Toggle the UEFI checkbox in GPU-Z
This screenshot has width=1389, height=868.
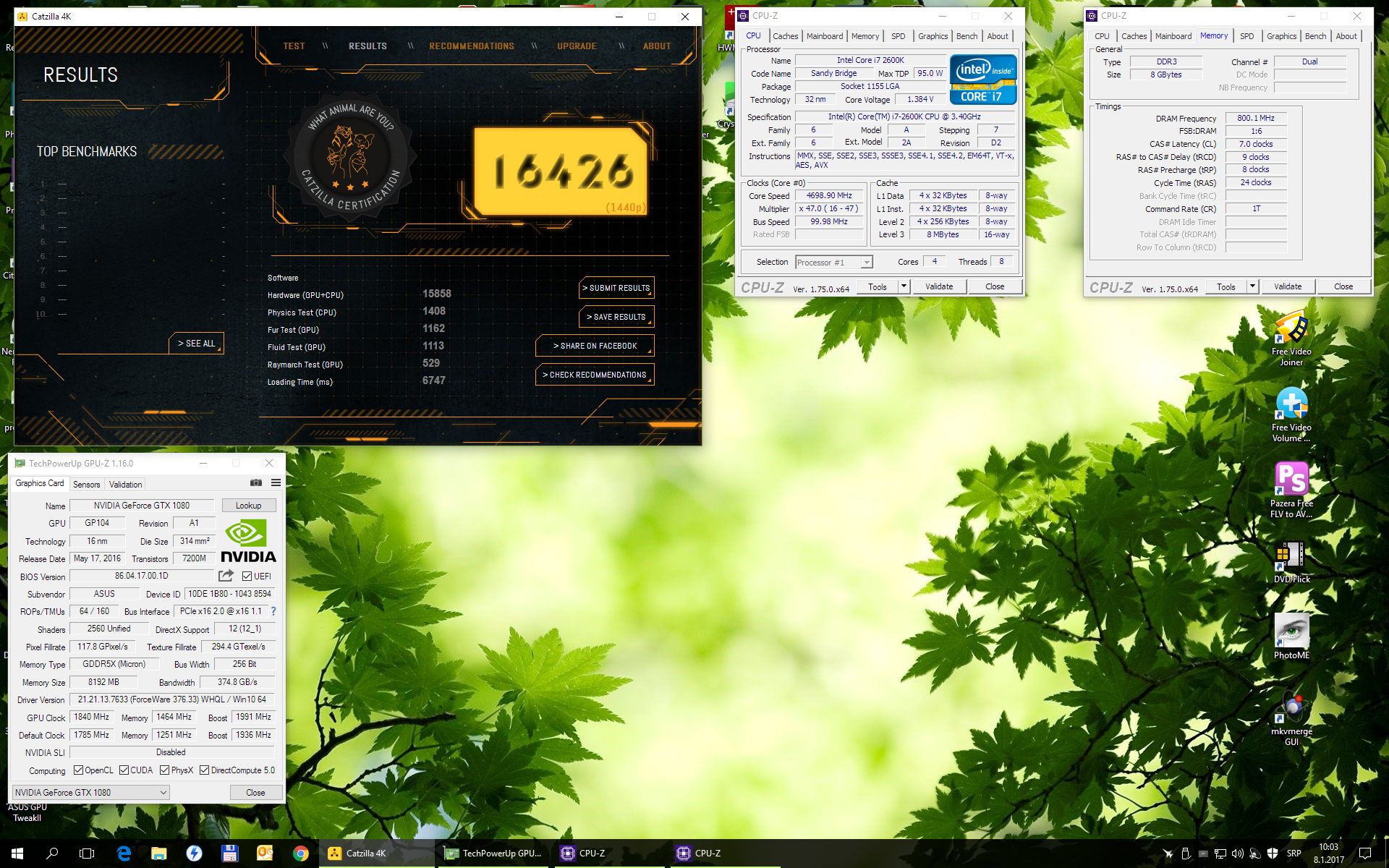click(x=247, y=576)
